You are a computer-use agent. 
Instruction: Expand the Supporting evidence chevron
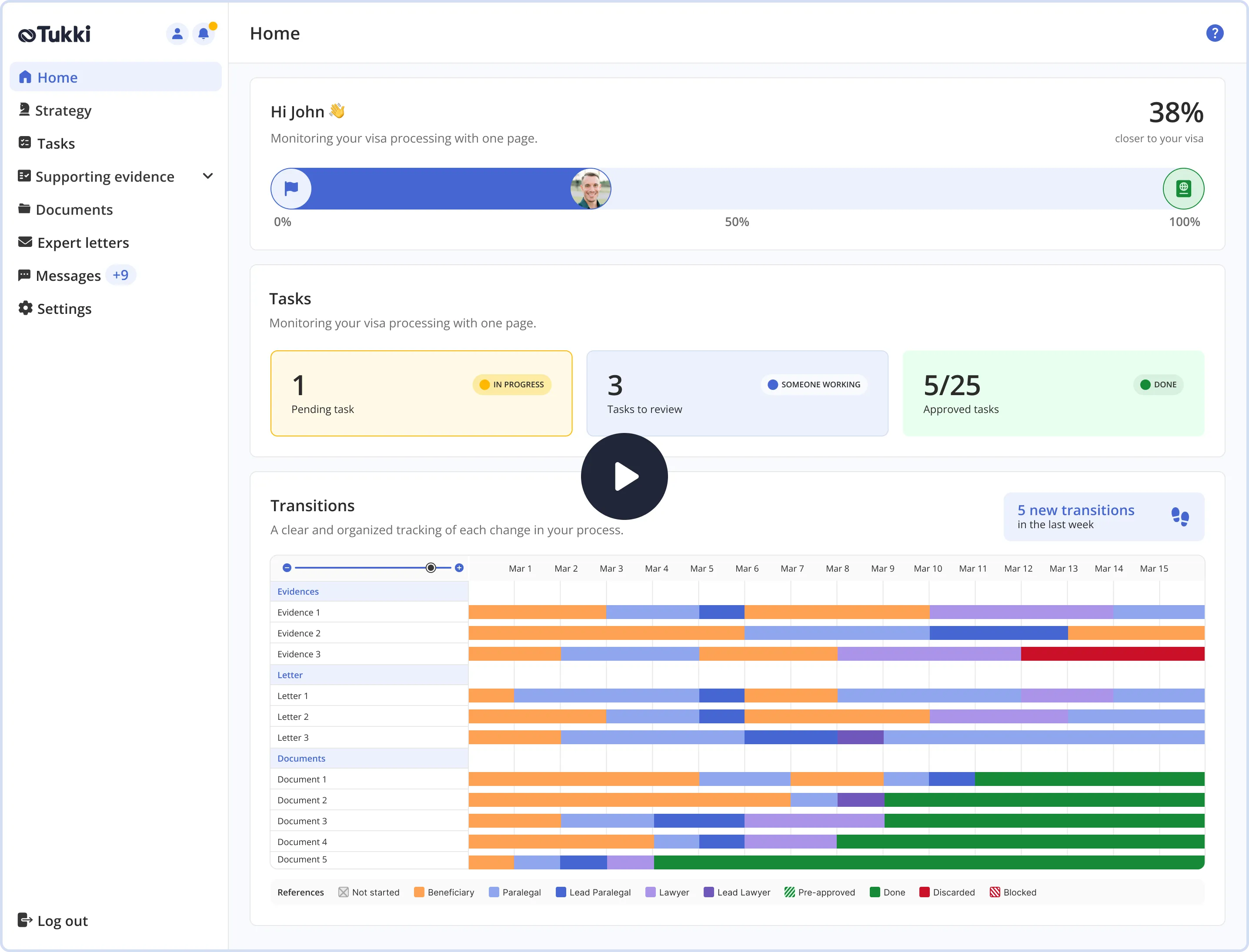coord(207,176)
